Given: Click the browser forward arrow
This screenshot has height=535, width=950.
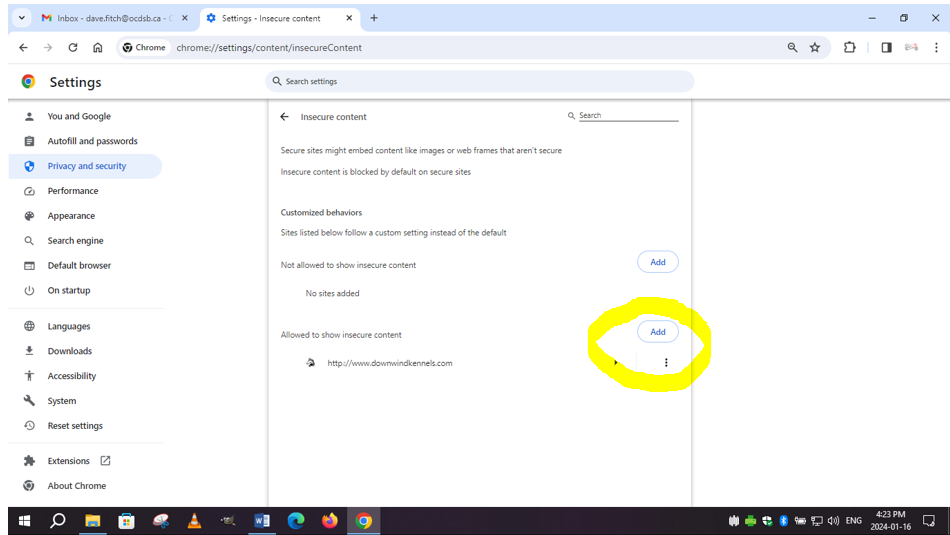Looking at the screenshot, I should 48,47.
